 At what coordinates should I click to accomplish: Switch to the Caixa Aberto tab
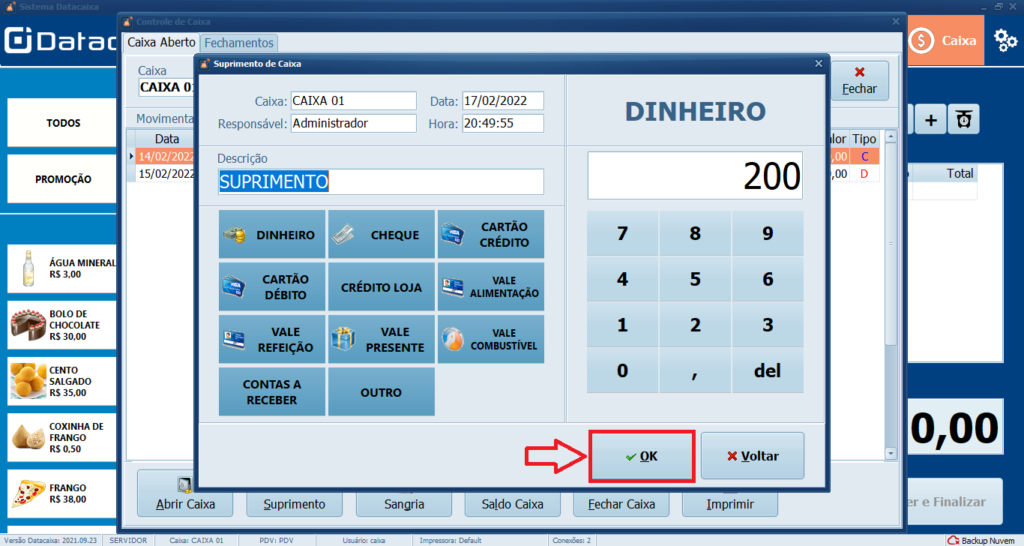click(x=161, y=42)
